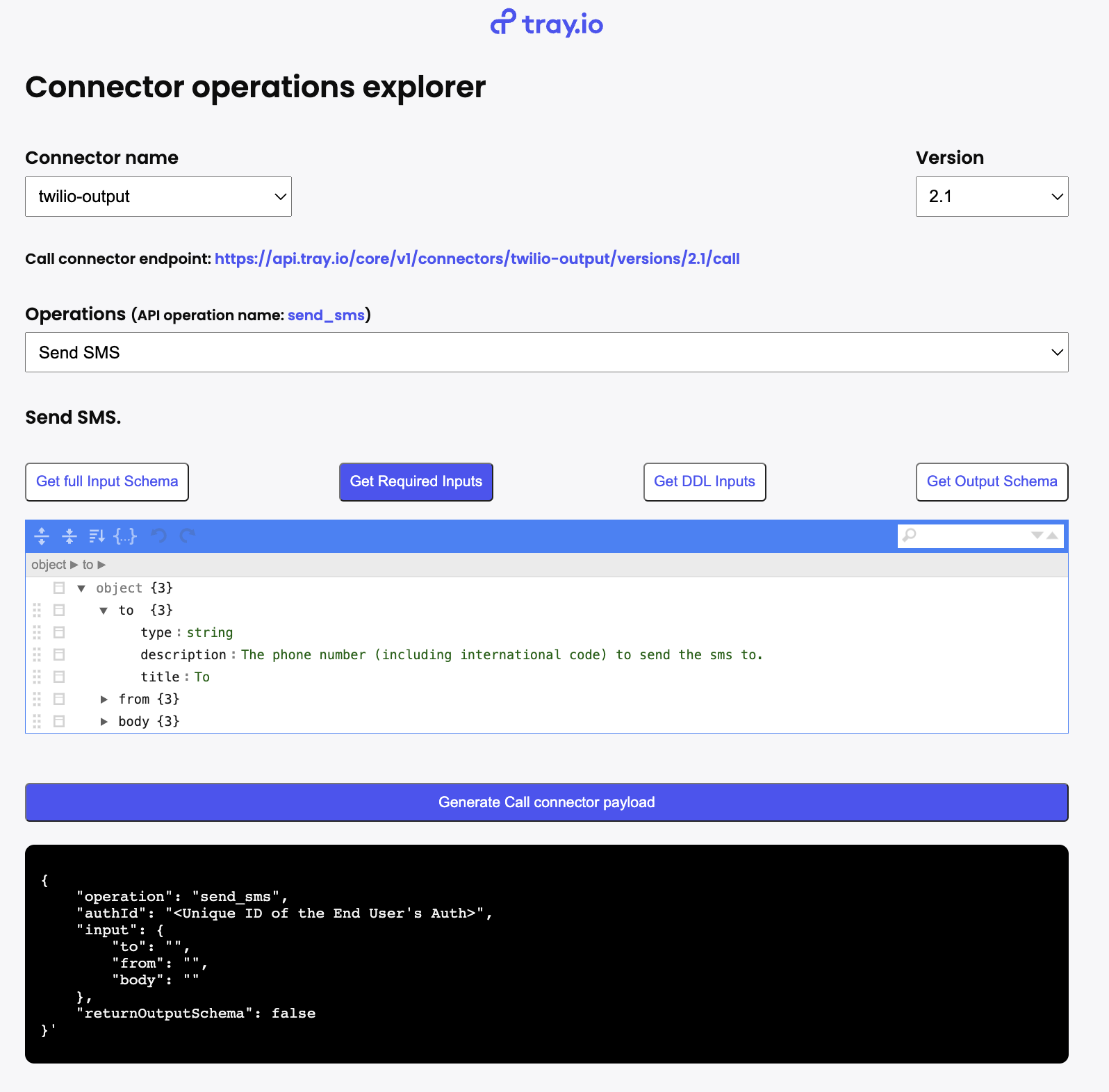Open the action menu for the 'description' row
The width and height of the screenshot is (1109, 1092).
click(59, 654)
